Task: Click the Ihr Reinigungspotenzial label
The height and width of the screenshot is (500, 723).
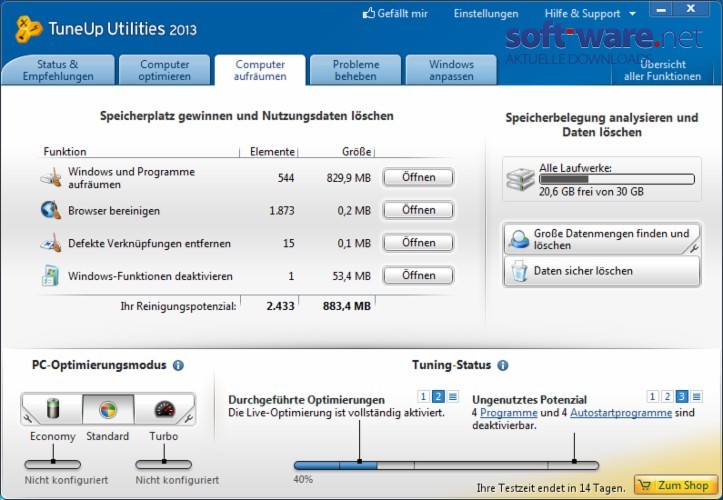Action: tap(178, 306)
